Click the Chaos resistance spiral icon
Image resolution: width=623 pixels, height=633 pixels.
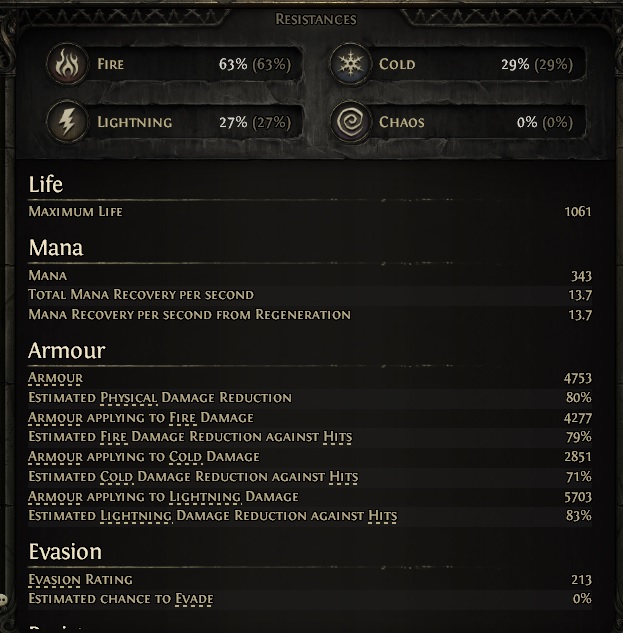pyautogui.click(x=350, y=122)
